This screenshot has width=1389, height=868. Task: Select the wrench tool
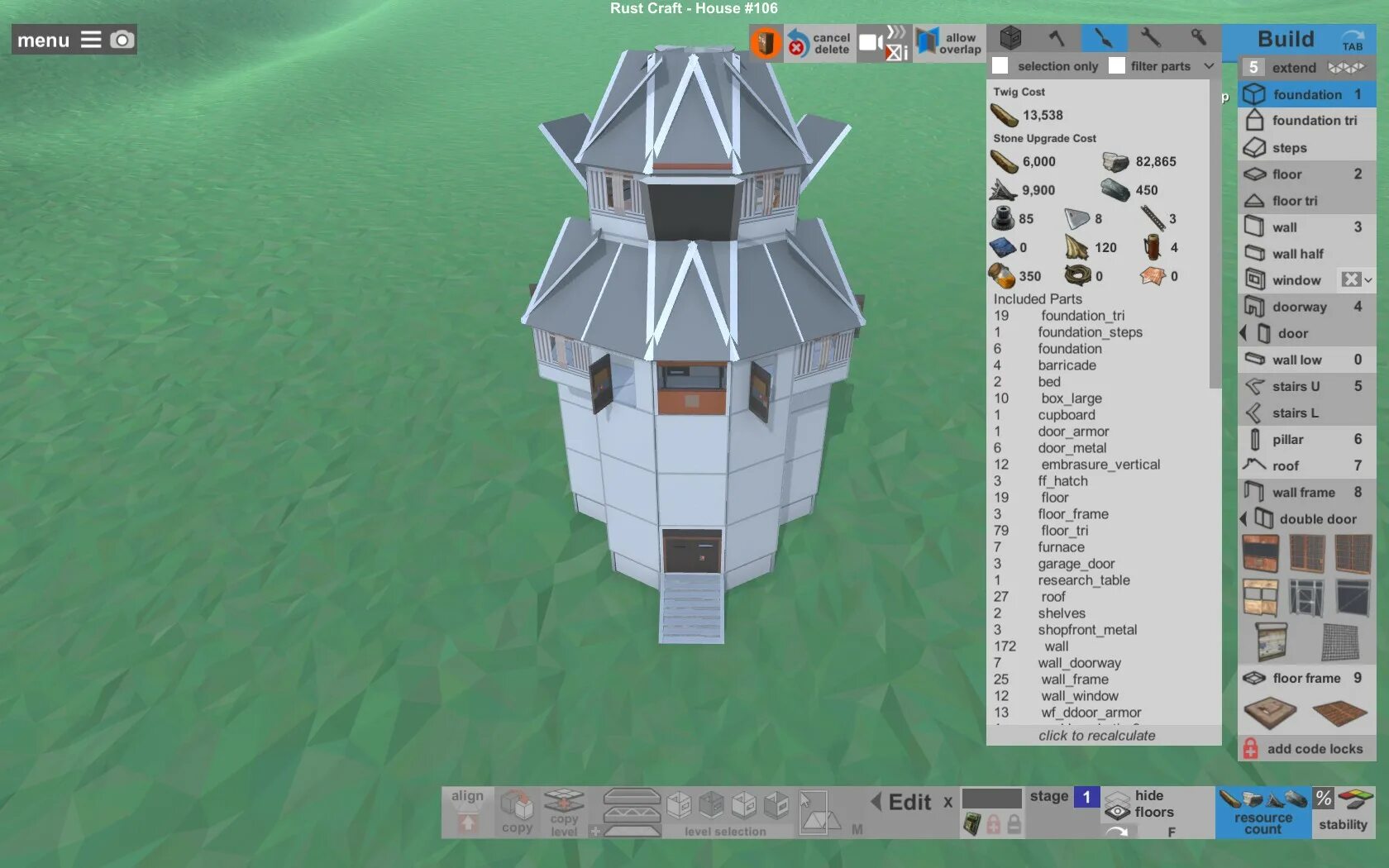pyautogui.click(x=1150, y=38)
